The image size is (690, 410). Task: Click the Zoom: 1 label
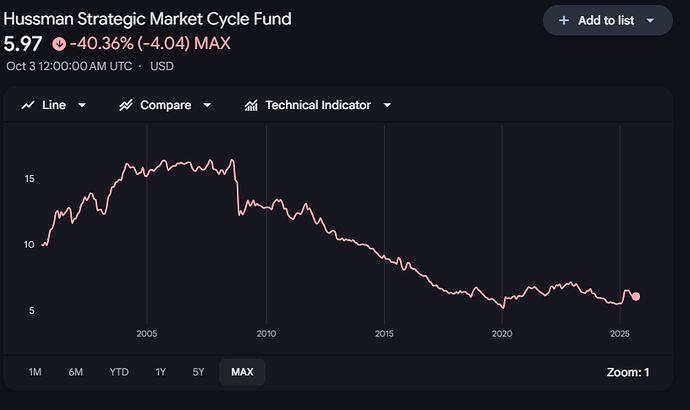[627, 372]
